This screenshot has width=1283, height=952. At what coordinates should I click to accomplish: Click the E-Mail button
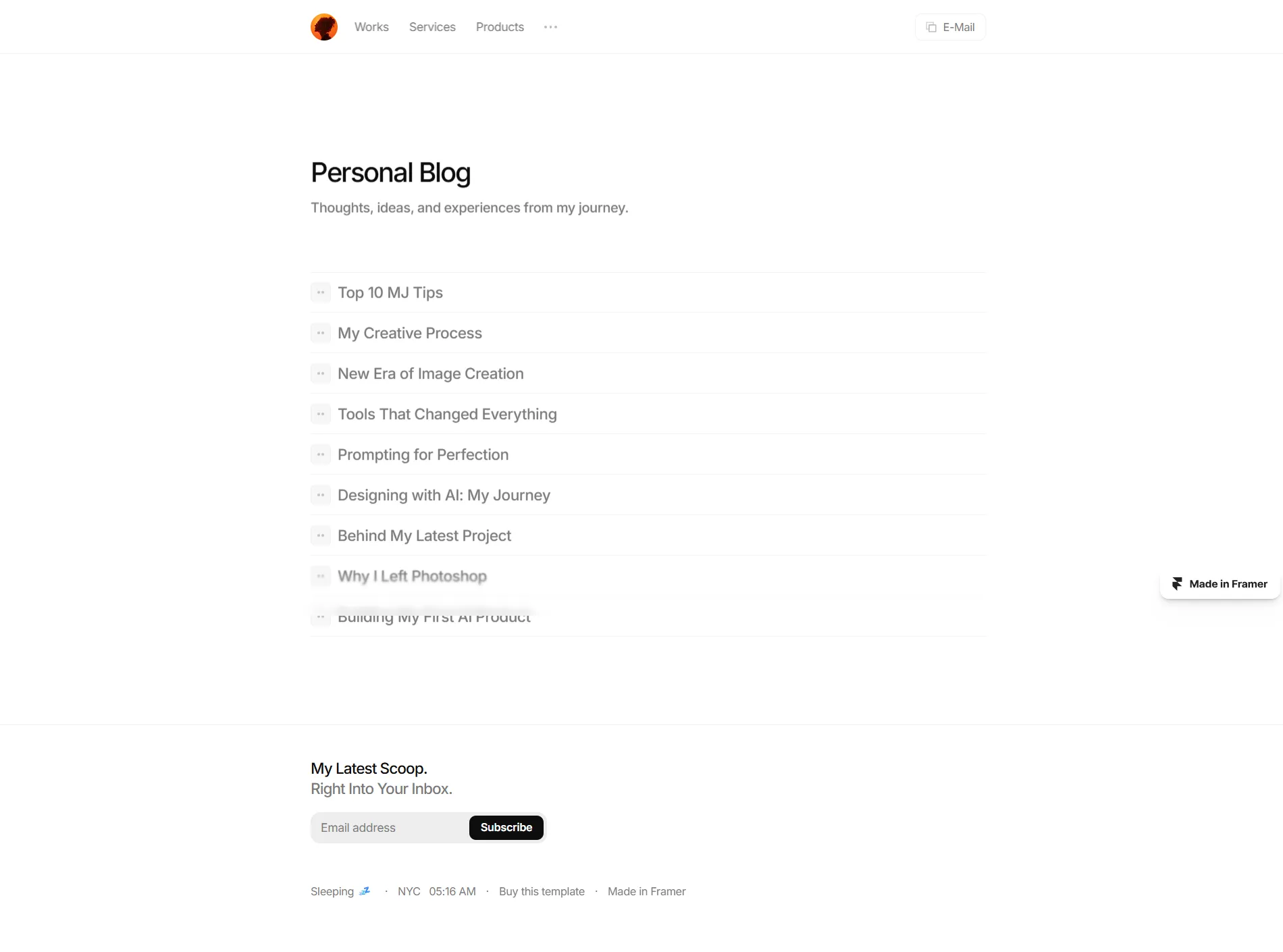950,27
